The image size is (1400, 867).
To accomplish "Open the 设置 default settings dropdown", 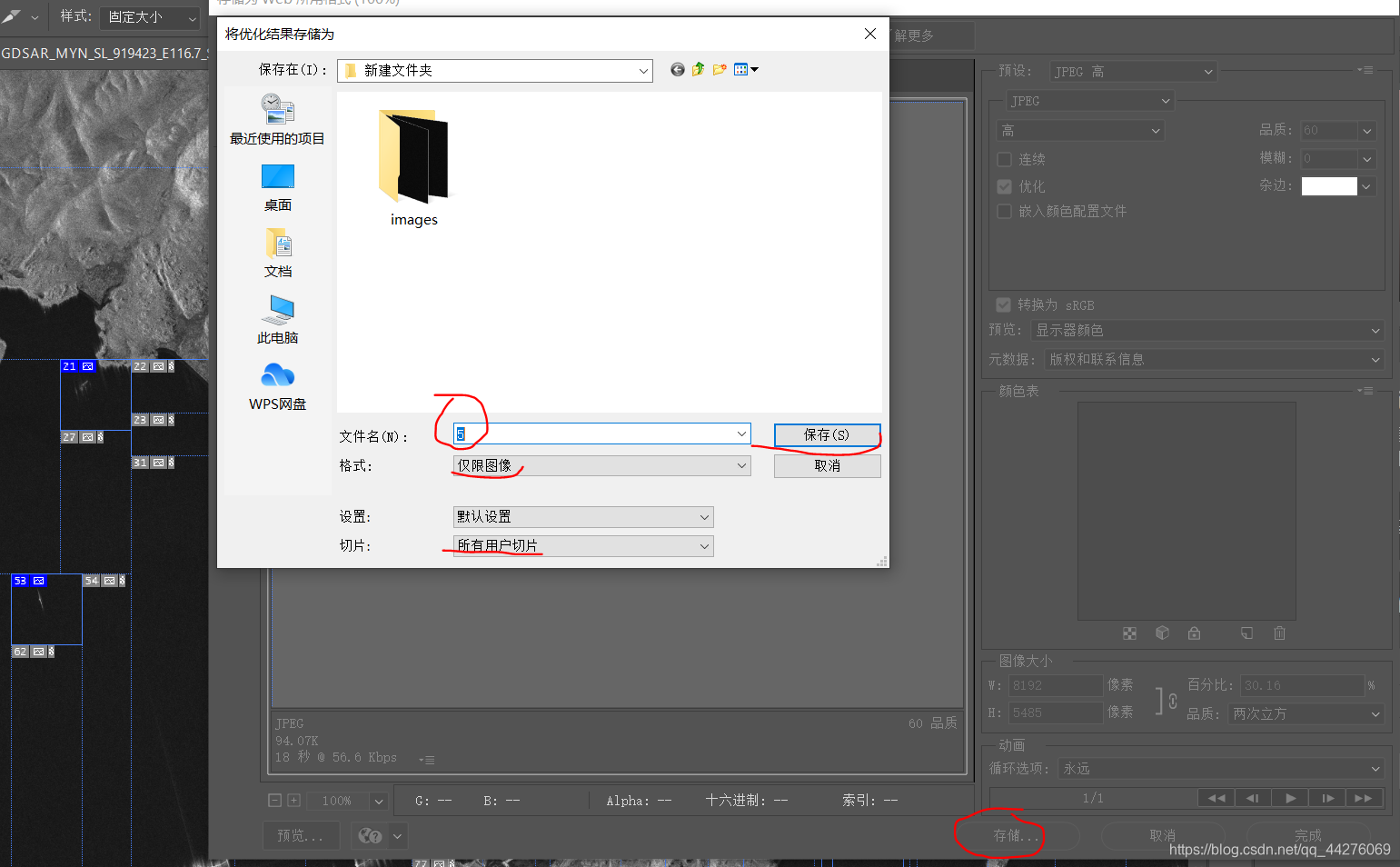I will 583,517.
